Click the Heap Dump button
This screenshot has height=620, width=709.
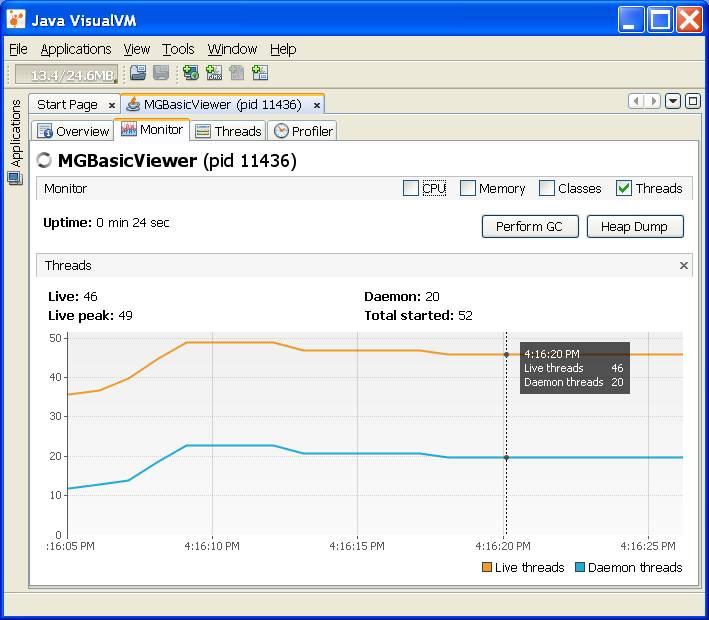pyautogui.click(x=634, y=226)
